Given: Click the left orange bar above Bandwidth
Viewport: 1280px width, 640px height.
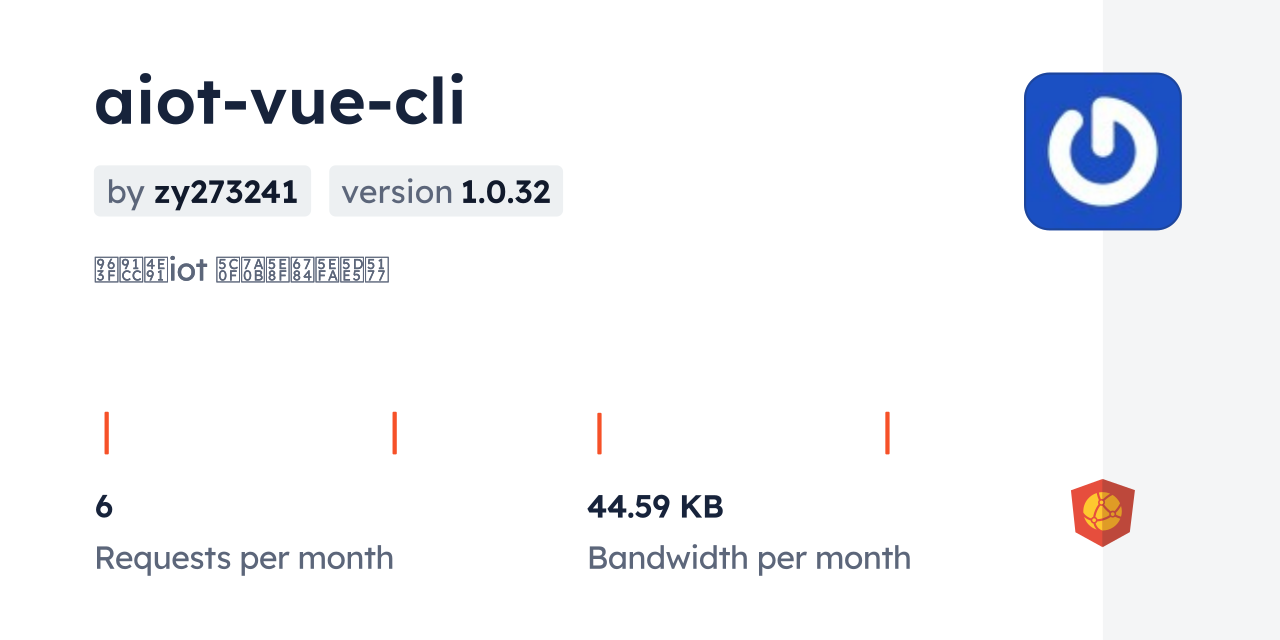Looking at the screenshot, I should [599, 433].
